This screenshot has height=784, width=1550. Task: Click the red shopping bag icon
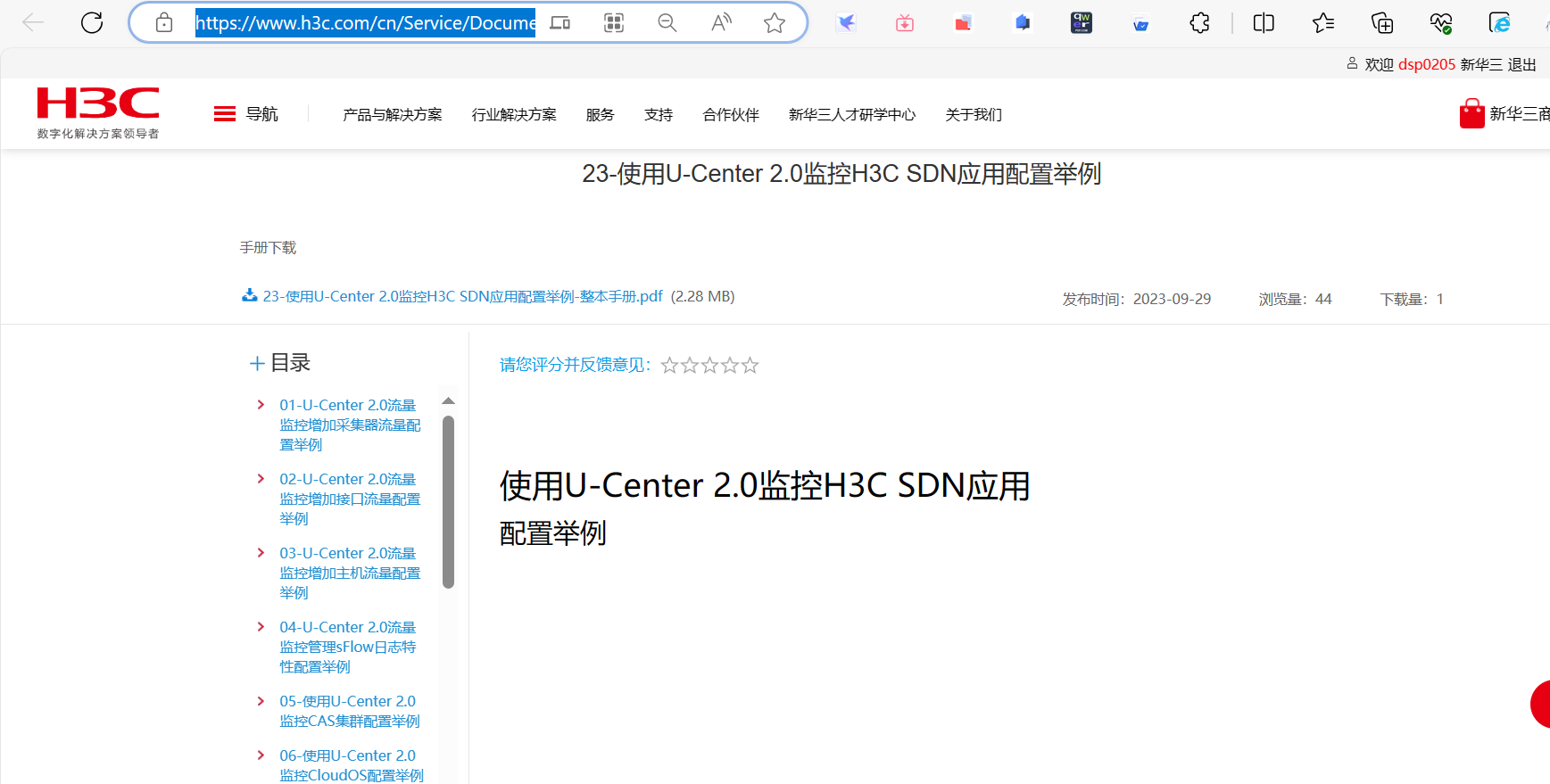[1471, 113]
